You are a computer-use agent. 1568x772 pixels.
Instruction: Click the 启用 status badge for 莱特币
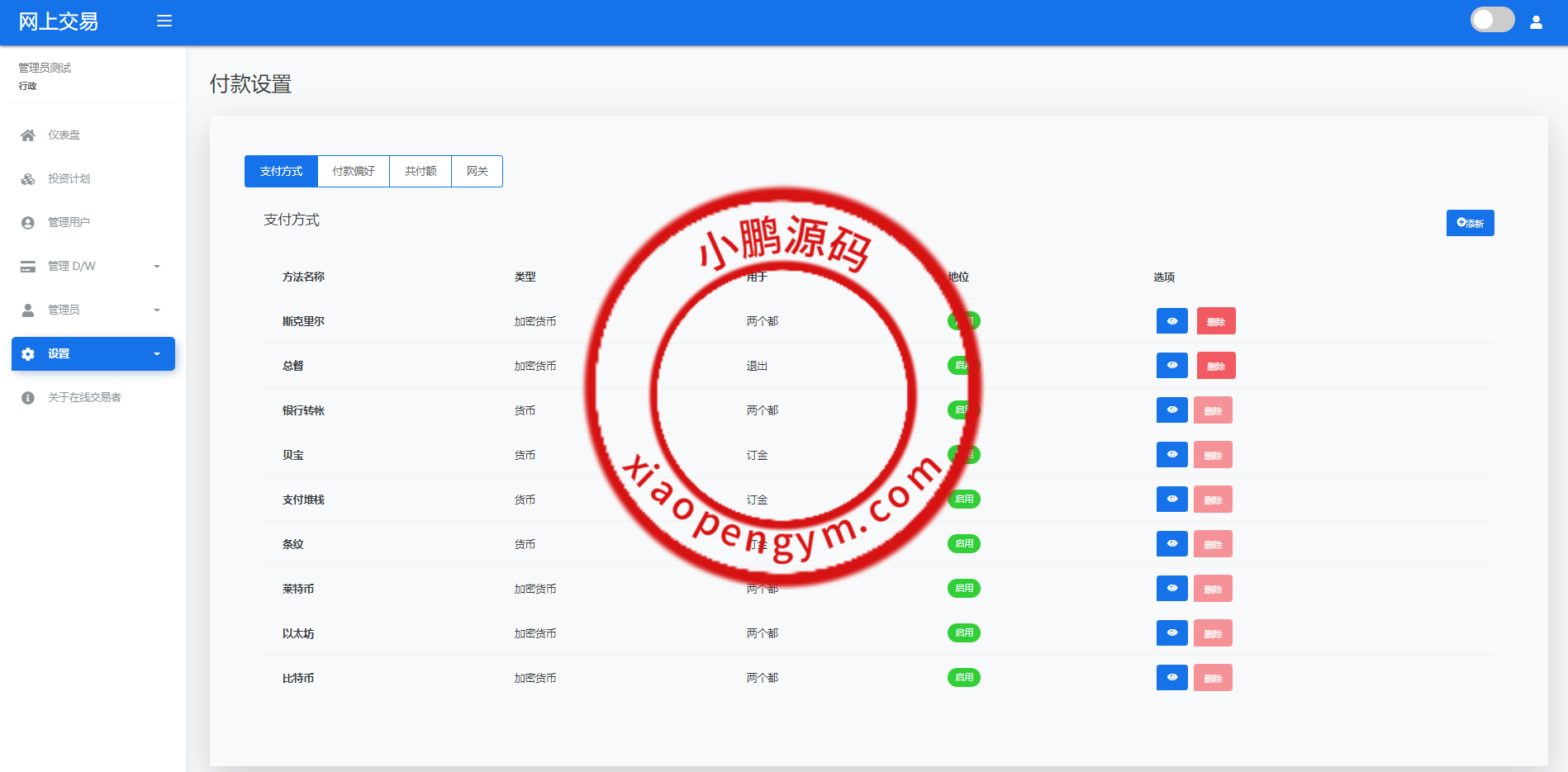[963, 589]
